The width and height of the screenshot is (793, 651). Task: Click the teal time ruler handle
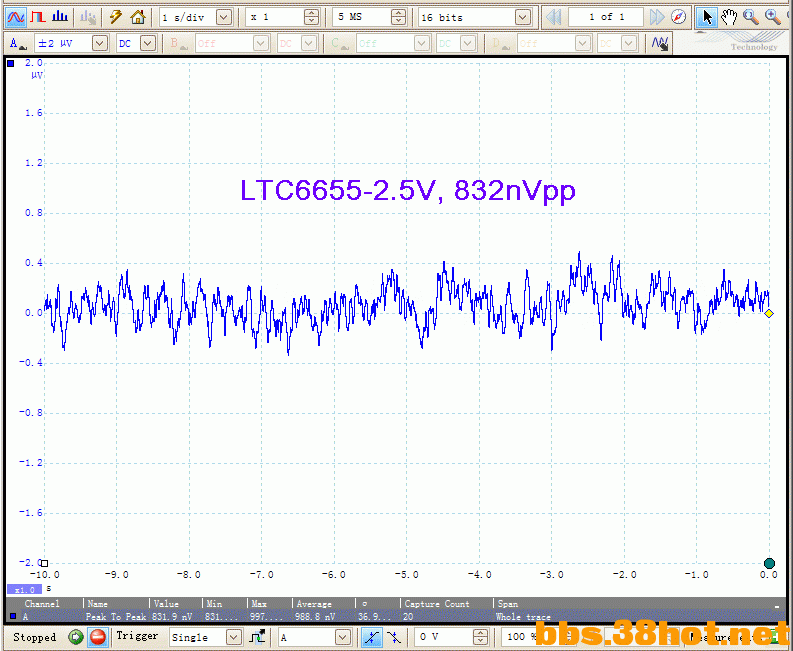[x=769, y=563]
